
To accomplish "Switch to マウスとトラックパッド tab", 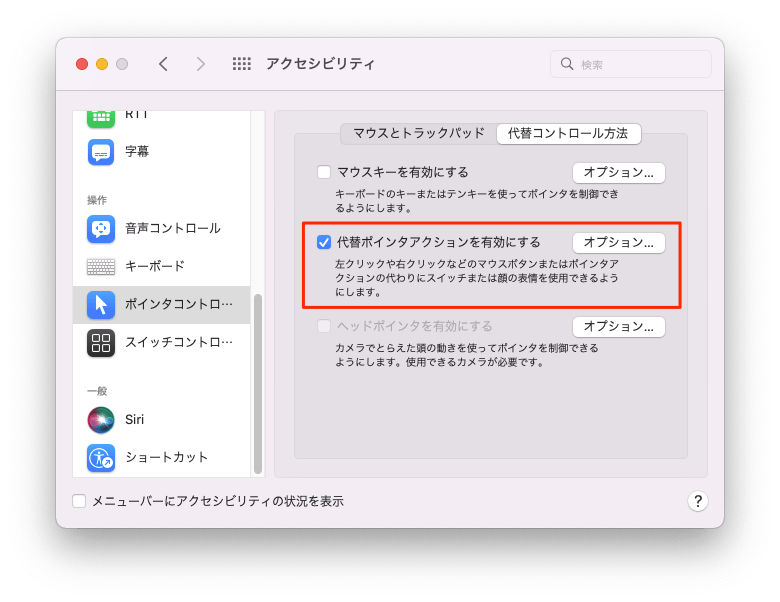I will click(x=419, y=134).
